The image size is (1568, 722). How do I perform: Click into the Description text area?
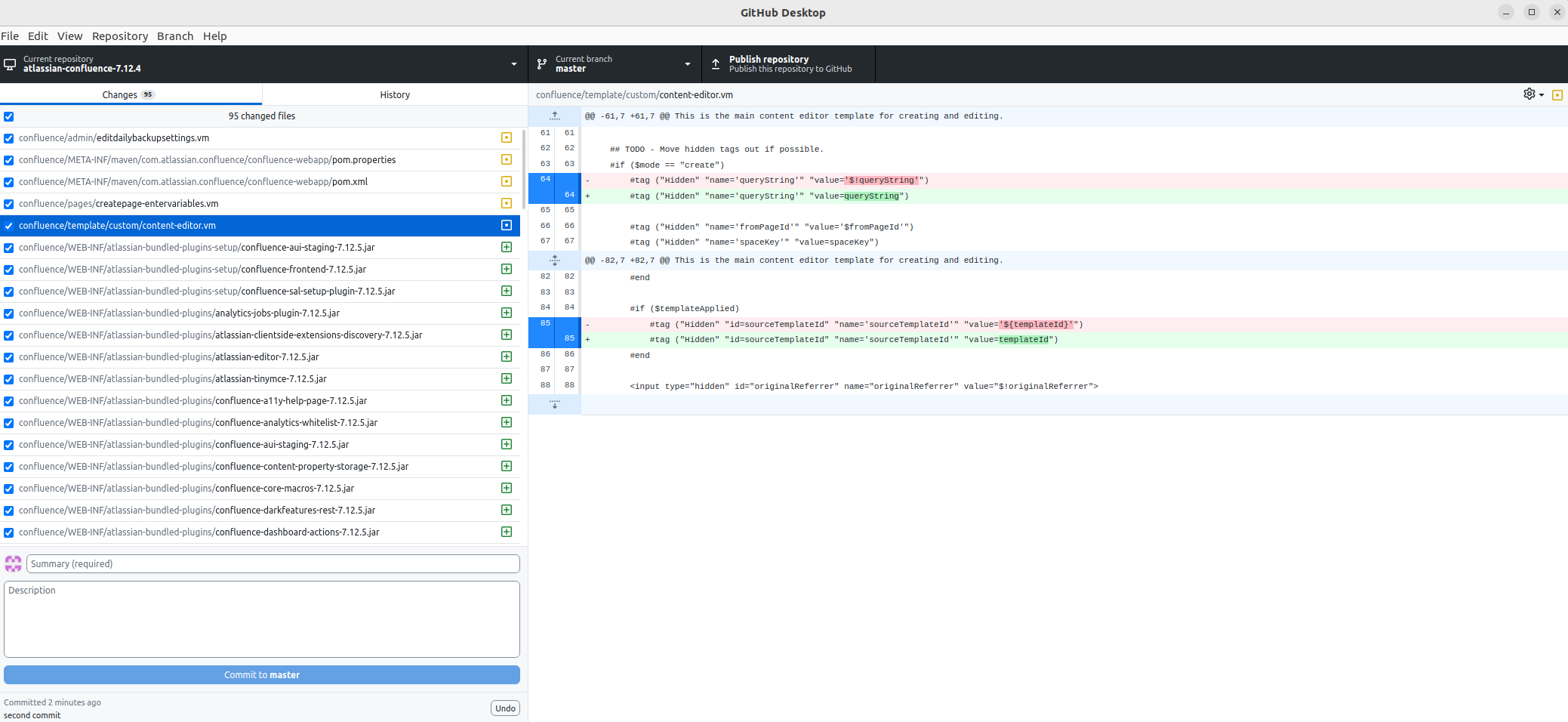[262, 619]
